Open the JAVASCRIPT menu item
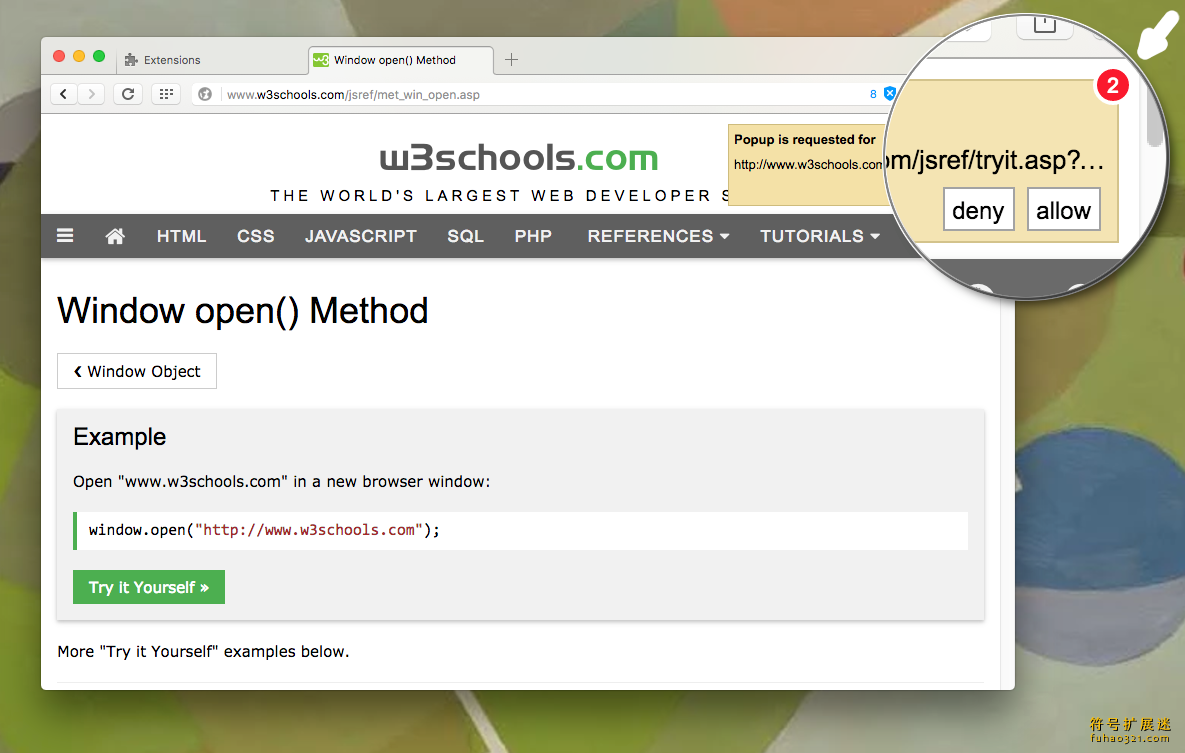1185x753 pixels. point(360,236)
